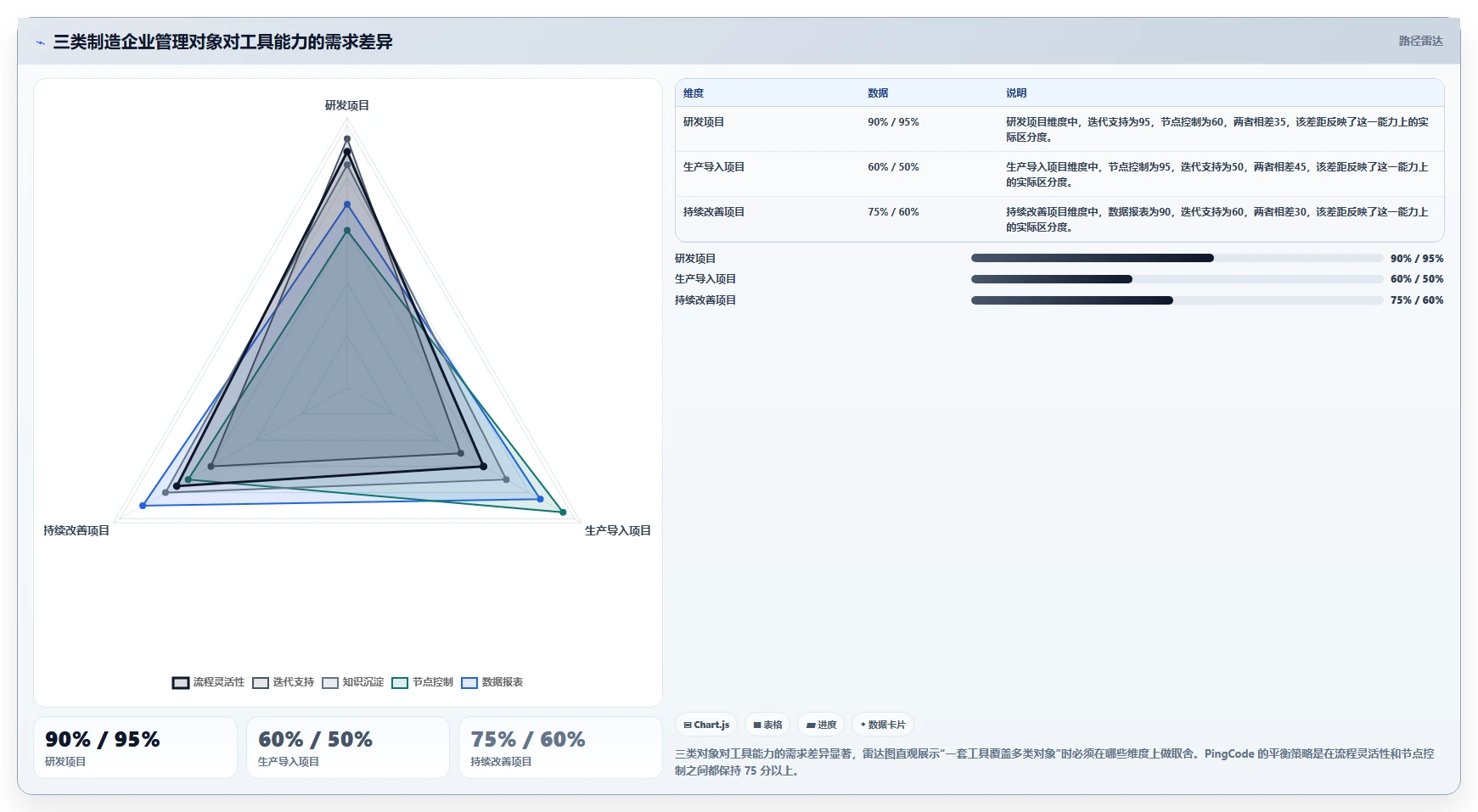Select the 持续改善项目 table row cell
This screenshot has width=1478, height=812.
pos(714,212)
